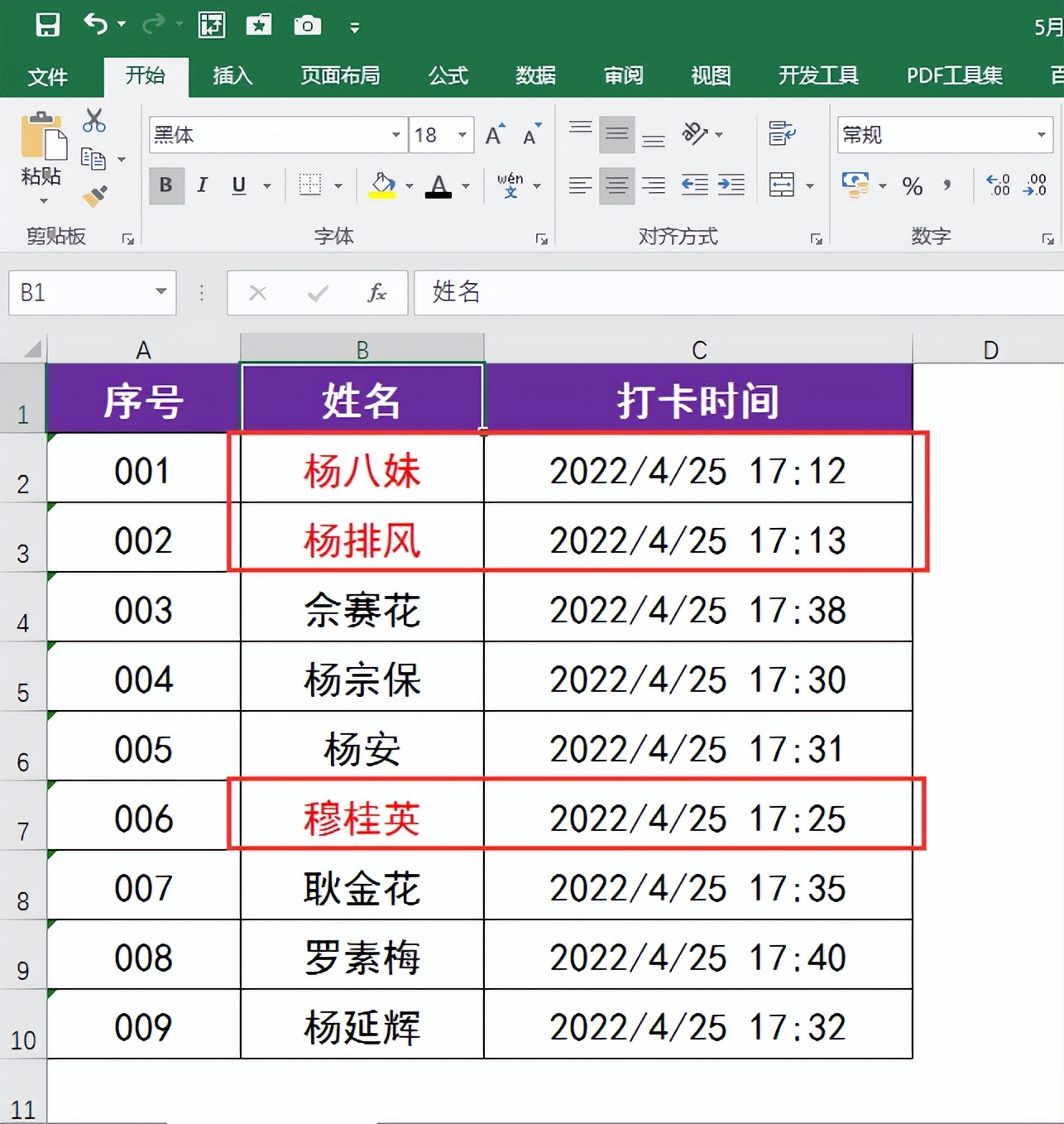Click the Percent Style icon
This screenshot has width=1064, height=1124.
pyautogui.click(x=913, y=186)
